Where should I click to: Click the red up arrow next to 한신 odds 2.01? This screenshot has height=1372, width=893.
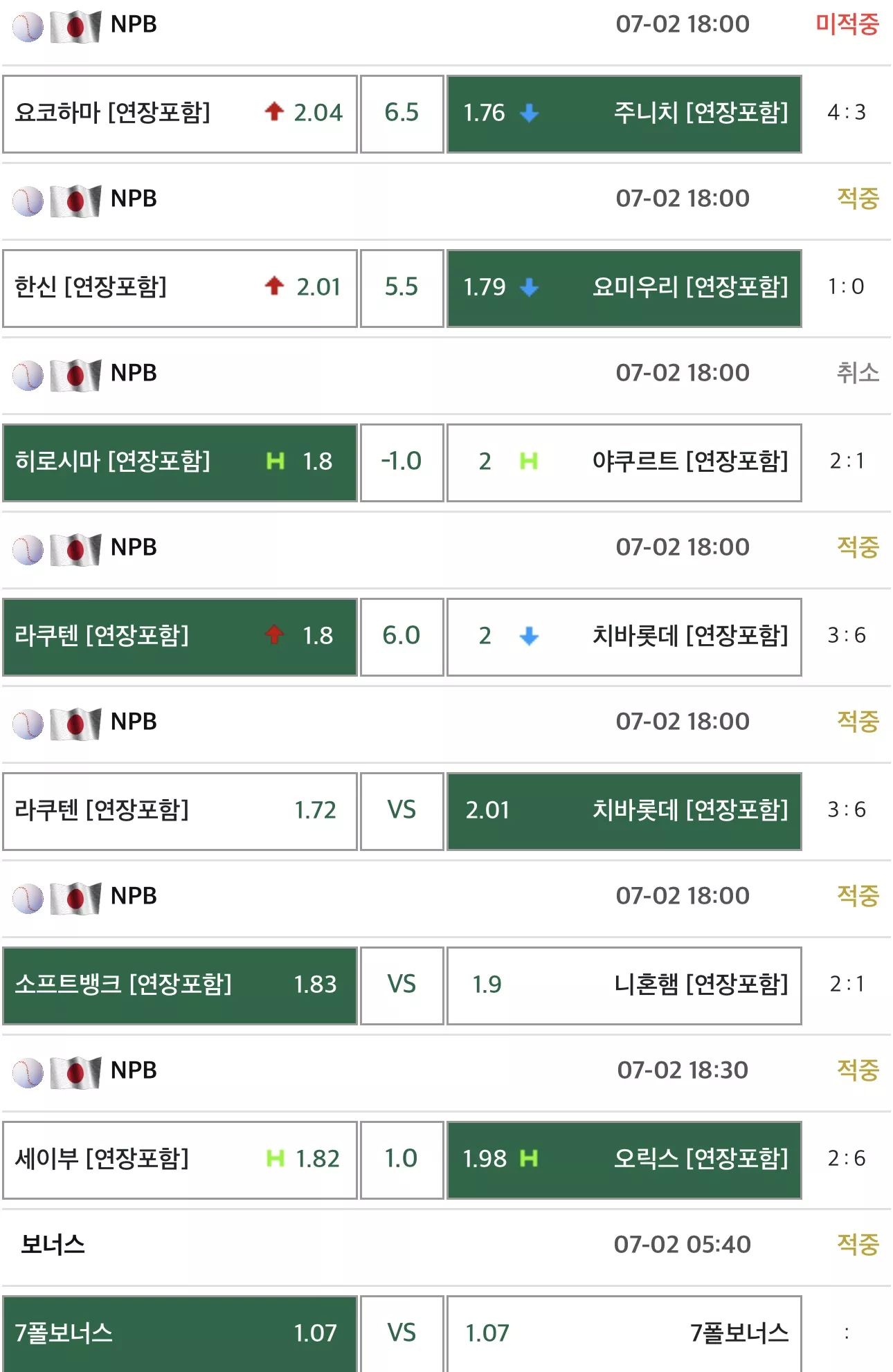[x=274, y=286]
